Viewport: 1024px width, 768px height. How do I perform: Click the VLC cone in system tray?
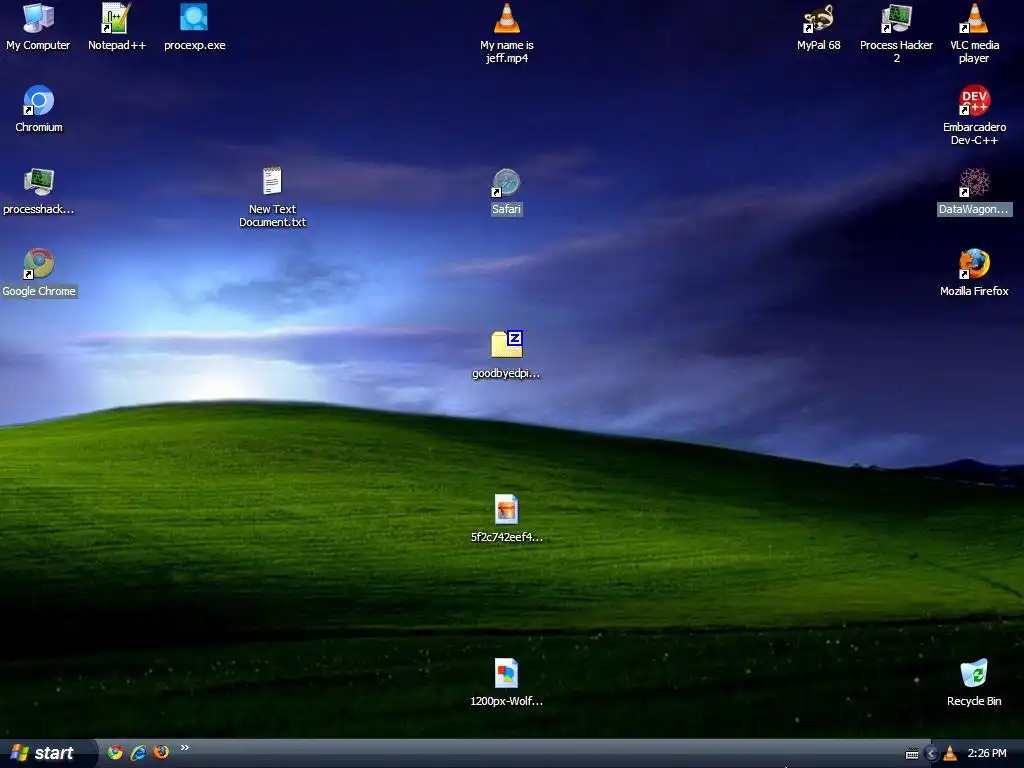pyautogui.click(x=950, y=754)
